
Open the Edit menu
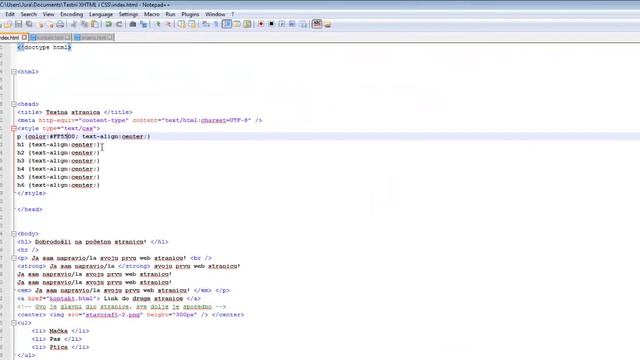[10, 14]
